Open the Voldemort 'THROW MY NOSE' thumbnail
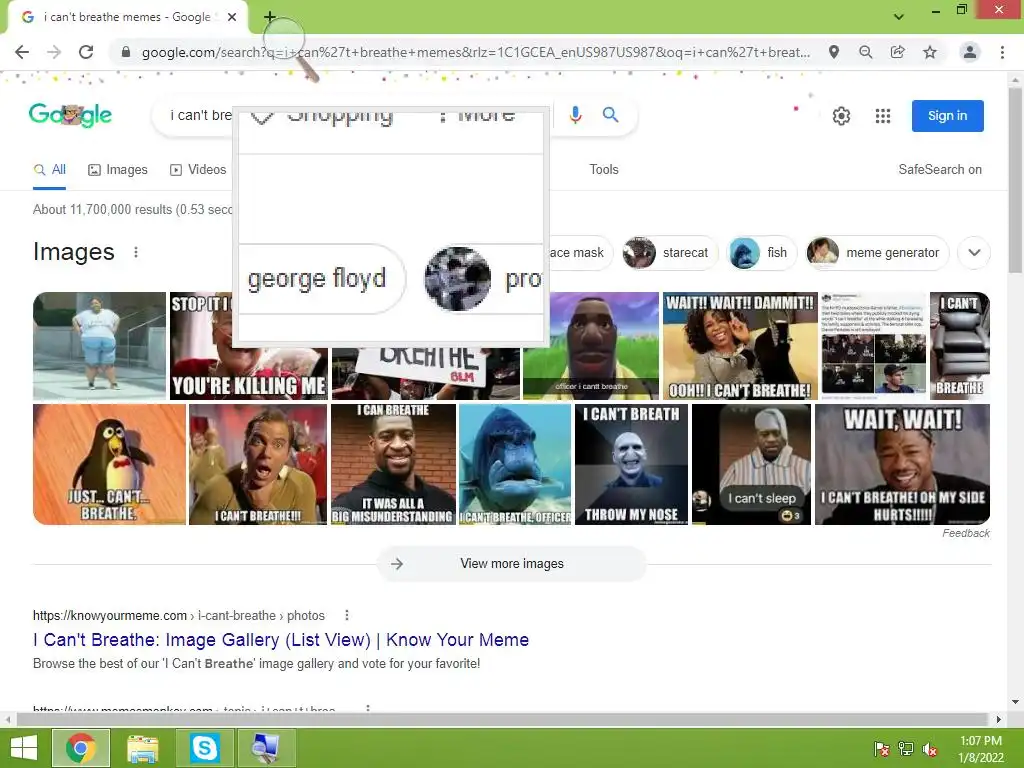 (632, 464)
